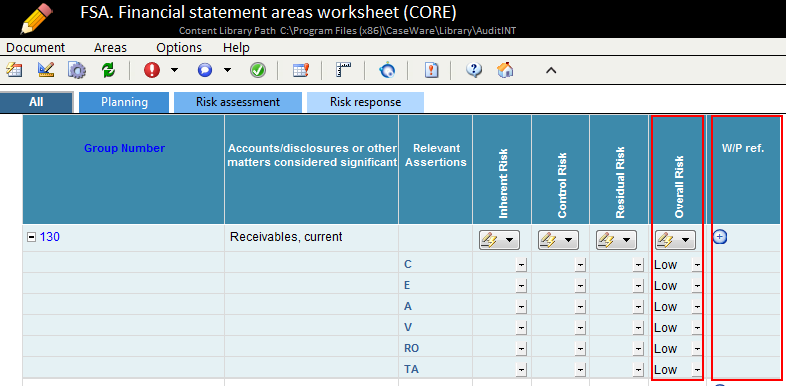Click the blue circular arrow icon

(x=387, y=70)
